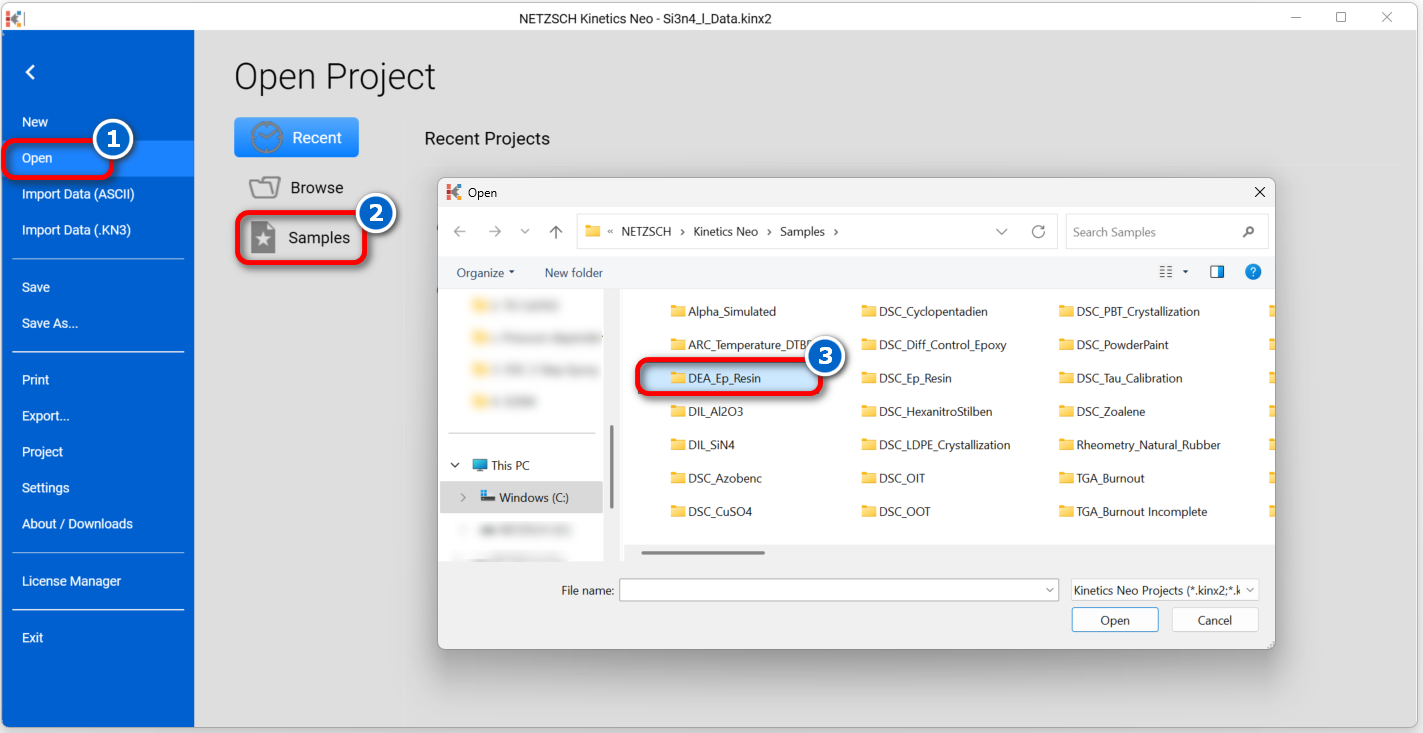Collapse the This PC tree node

(x=456, y=465)
